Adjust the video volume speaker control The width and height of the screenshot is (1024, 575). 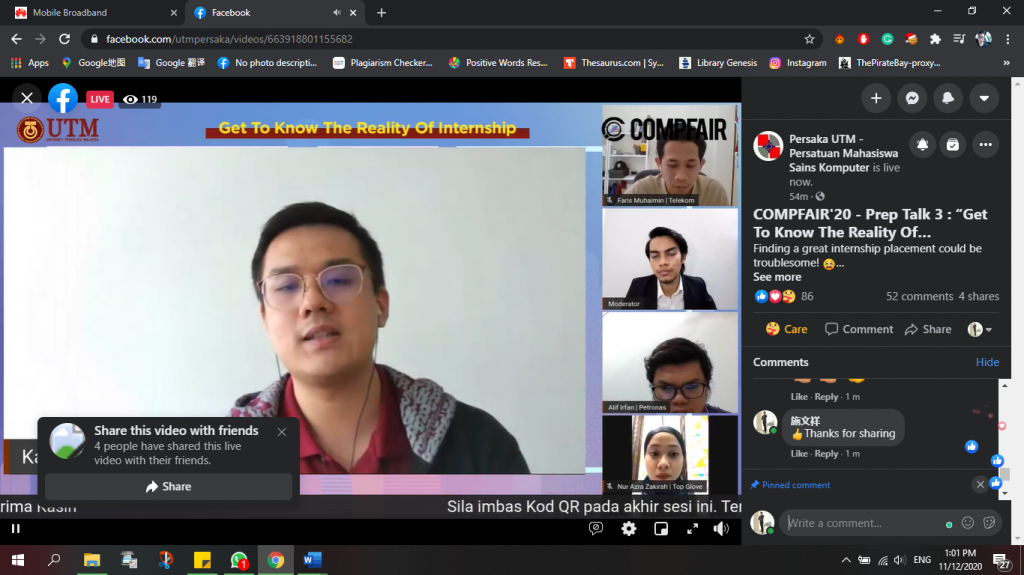[x=721, y=529]
